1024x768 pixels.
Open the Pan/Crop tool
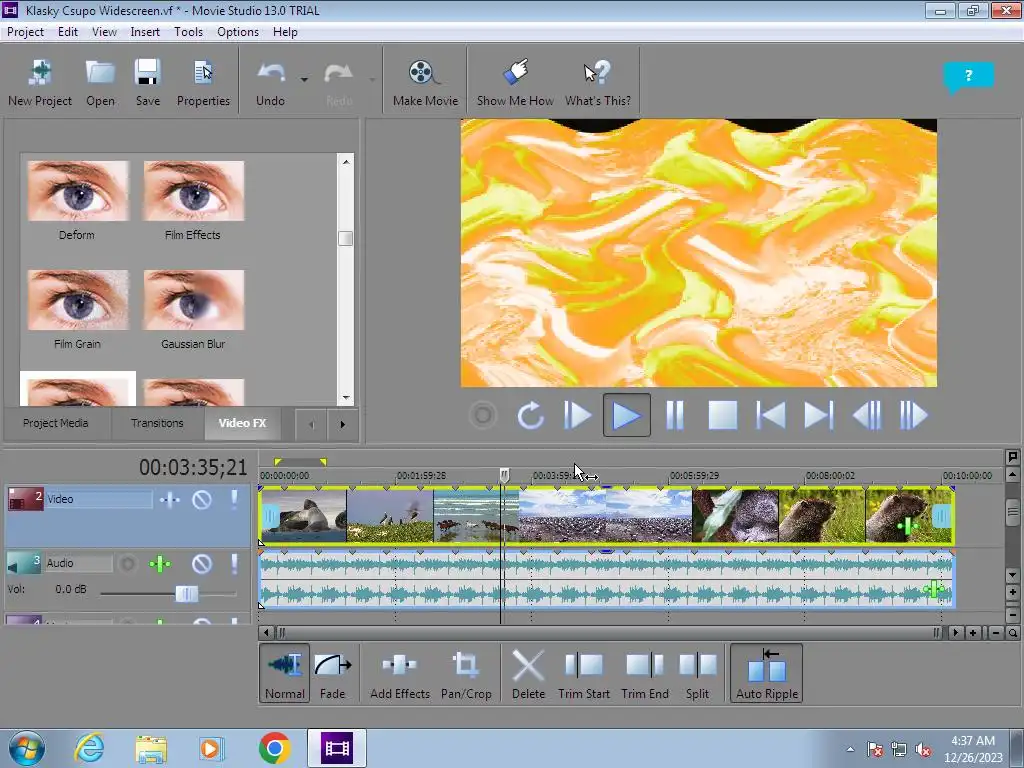pos(466,673)
